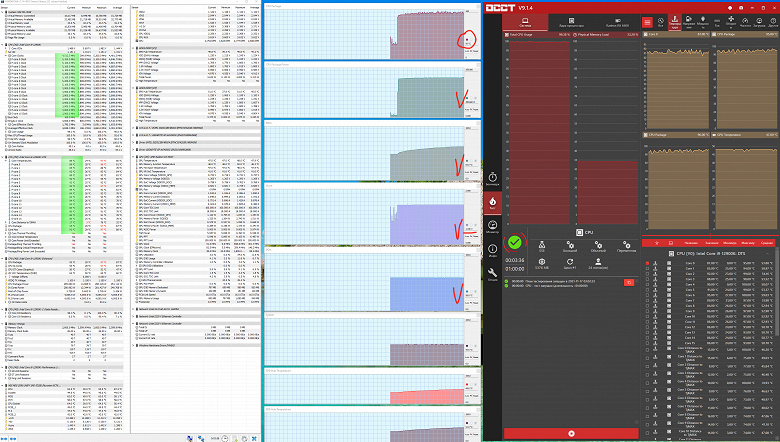The image size is (780, 442).
Task: Toggle the Core 6 checkbox in OCCT table
Action: click(x=647, y=295)
